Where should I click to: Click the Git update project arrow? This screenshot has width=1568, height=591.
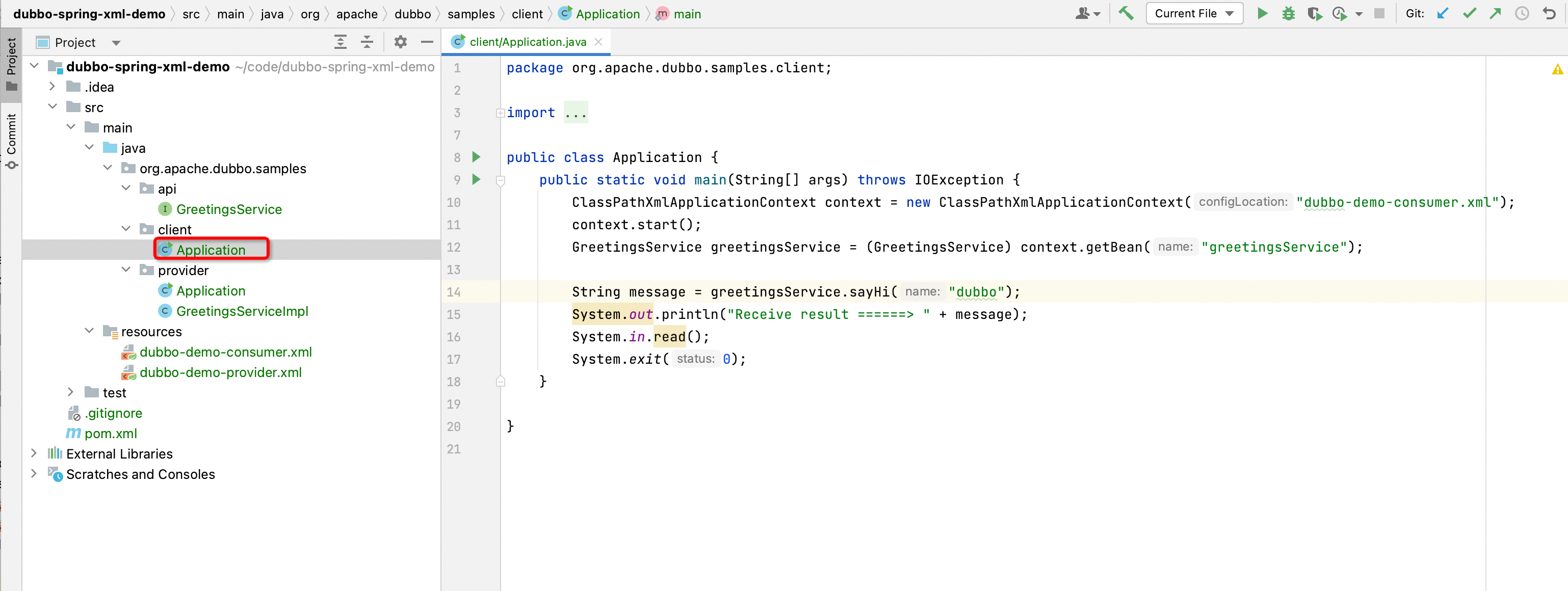(x=1442, y=13)
